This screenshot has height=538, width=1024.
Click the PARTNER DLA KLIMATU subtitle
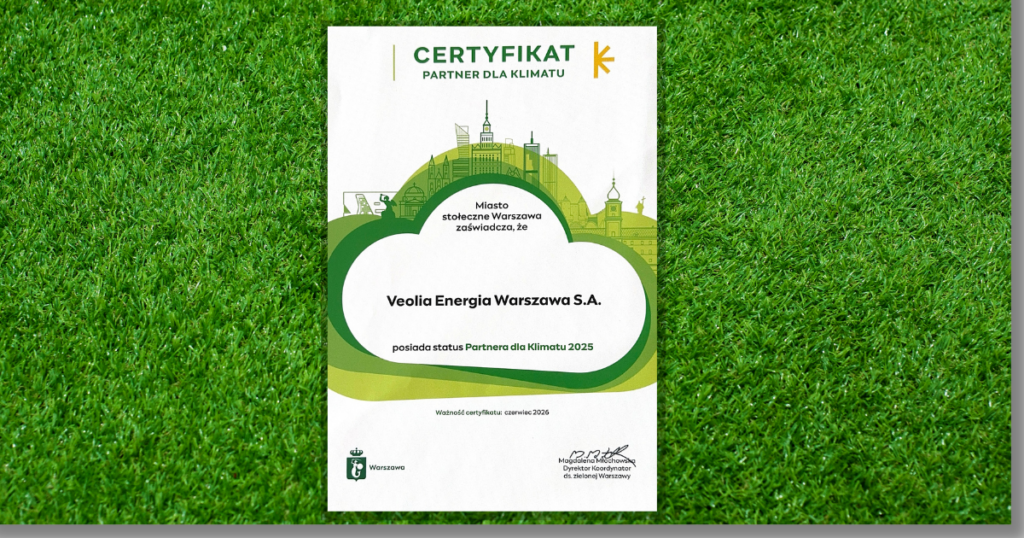click(x=493, y=74)
